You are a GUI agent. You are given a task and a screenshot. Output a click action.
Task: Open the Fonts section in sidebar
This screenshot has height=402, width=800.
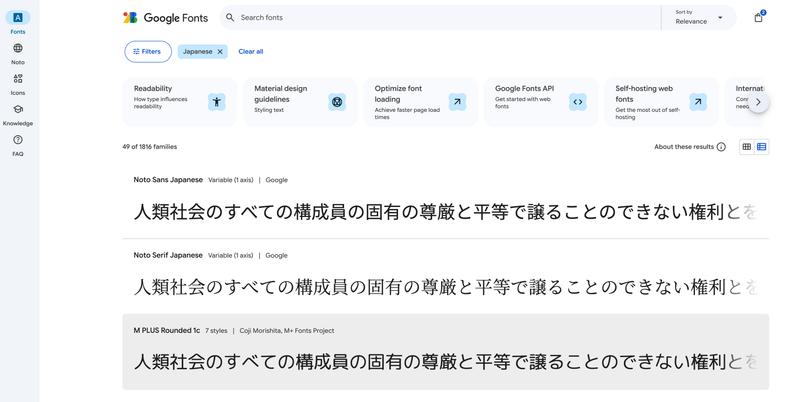coord(18,22)
